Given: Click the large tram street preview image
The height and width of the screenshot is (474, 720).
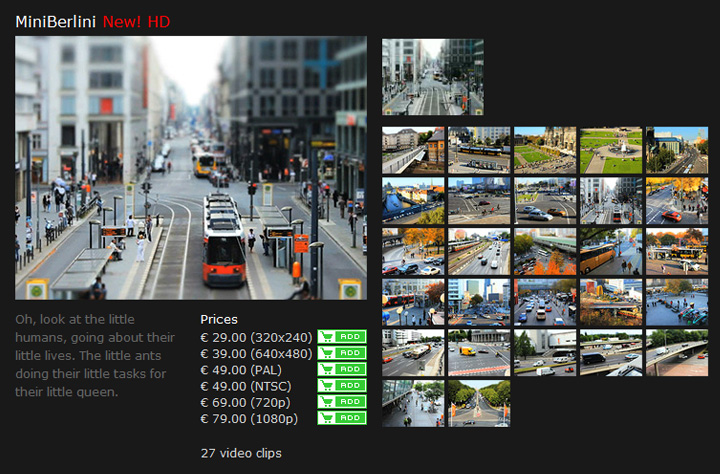Looking at the screenshot, I should 191,168.
